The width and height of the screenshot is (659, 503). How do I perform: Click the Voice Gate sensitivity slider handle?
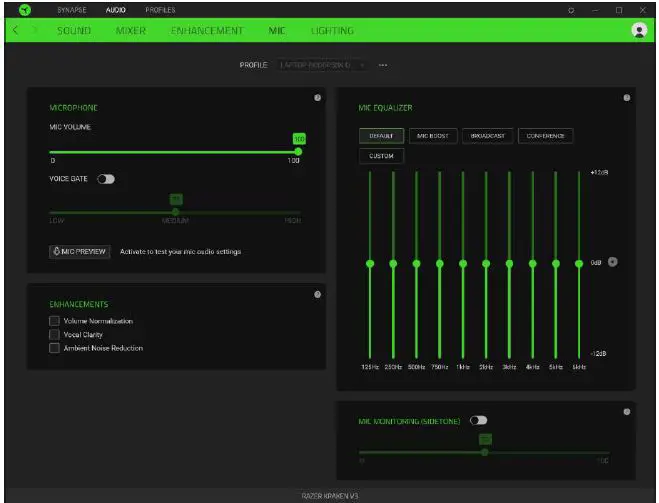[x=176, y=212]
